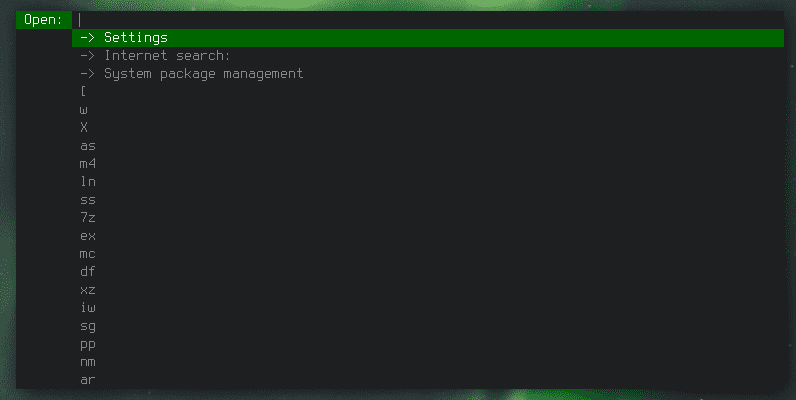Select the "m4" command entry
The image size is (796, 400).
(x=428, y=164)
